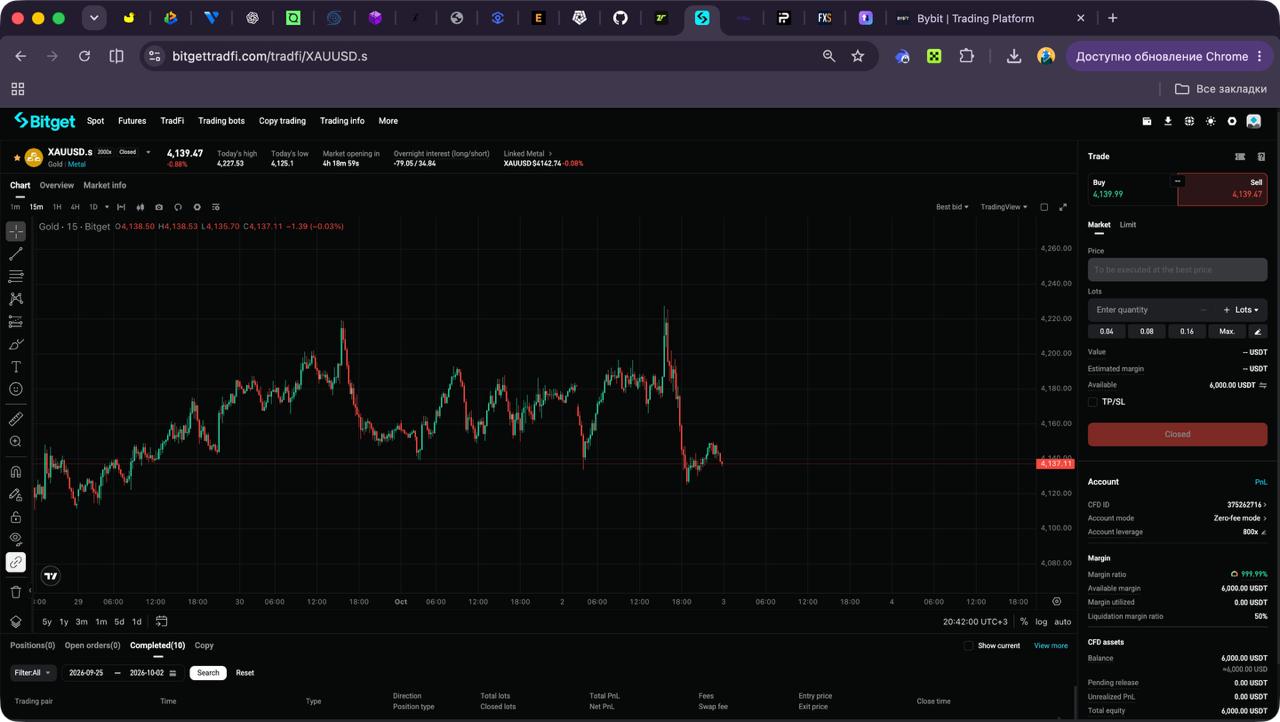Select the 0.08 lots quick button
Screen dimensions: 1280x722
point(1147,331)
